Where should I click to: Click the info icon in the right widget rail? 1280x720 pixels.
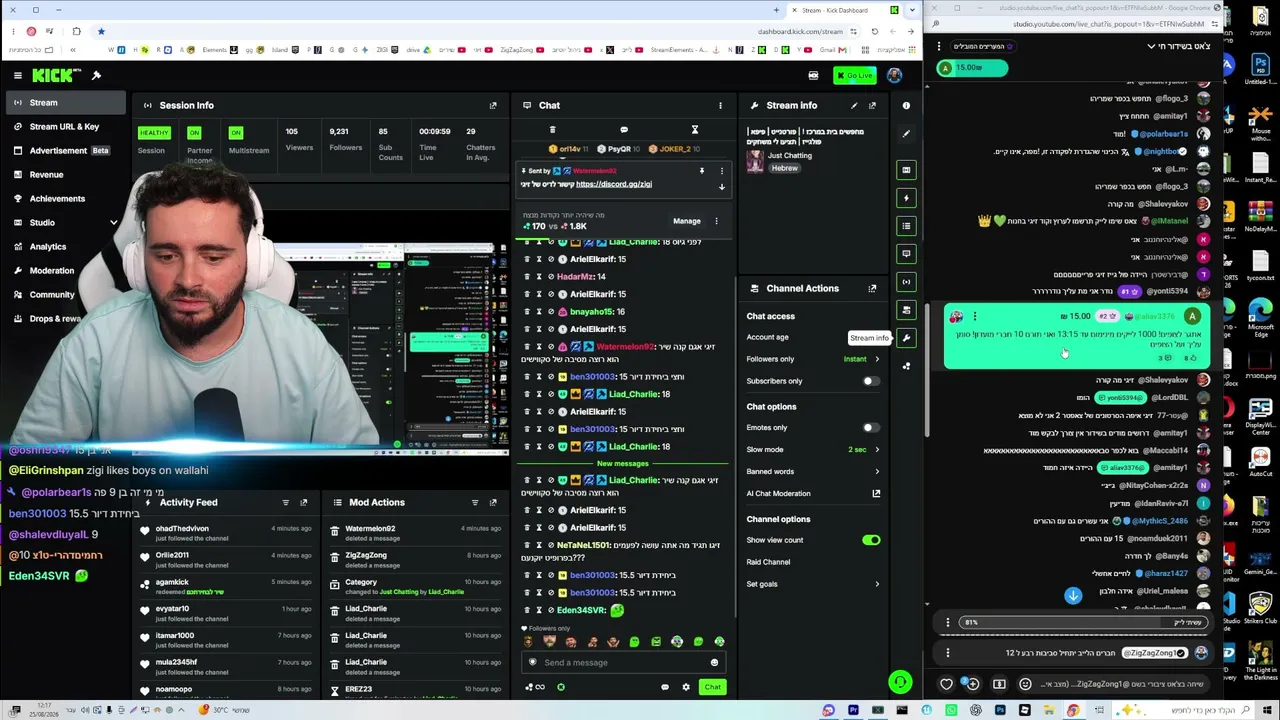pos(906,105)
